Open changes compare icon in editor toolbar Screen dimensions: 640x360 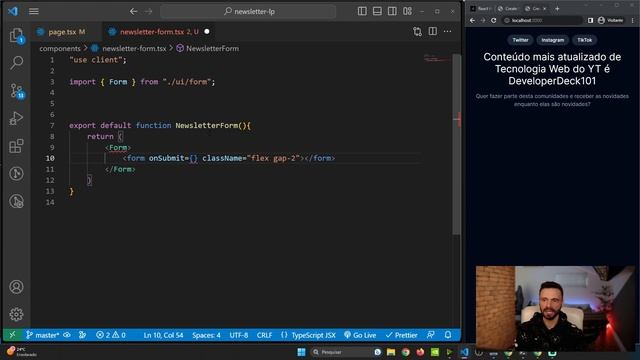[417, 31]
